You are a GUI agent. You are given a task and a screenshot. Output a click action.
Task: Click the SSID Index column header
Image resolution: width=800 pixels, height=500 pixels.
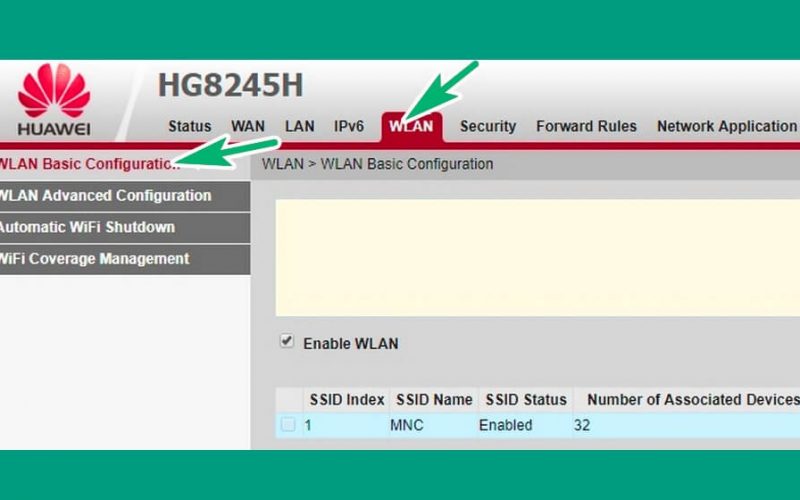[x=346, y=399]
